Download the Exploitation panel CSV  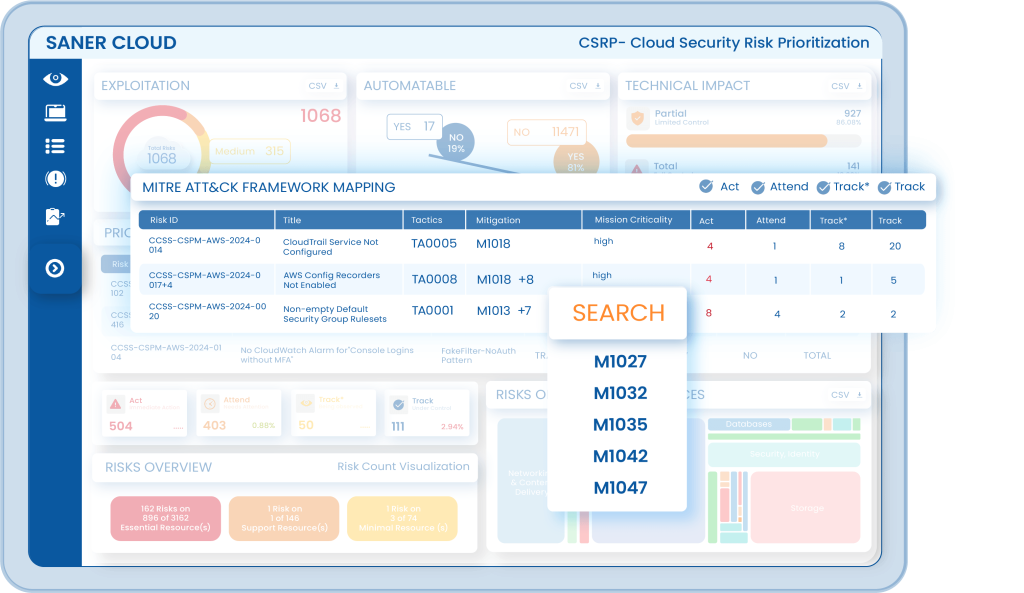coord(325,86)
